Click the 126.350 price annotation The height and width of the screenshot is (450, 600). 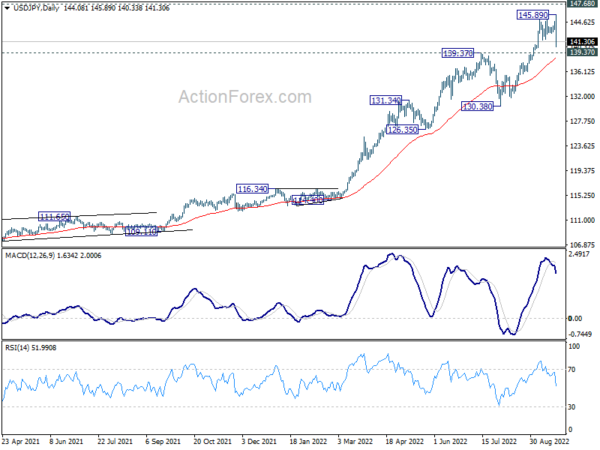pyautogui.click(x=402, y=130)
